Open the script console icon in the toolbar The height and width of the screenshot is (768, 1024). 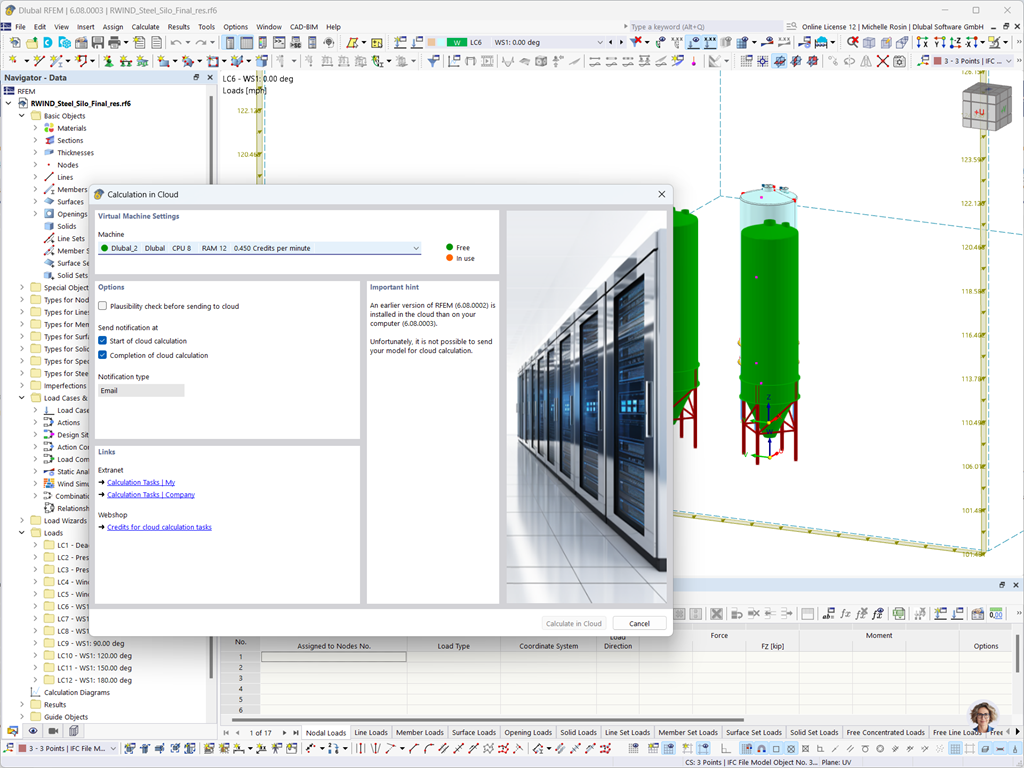[280, 42]
